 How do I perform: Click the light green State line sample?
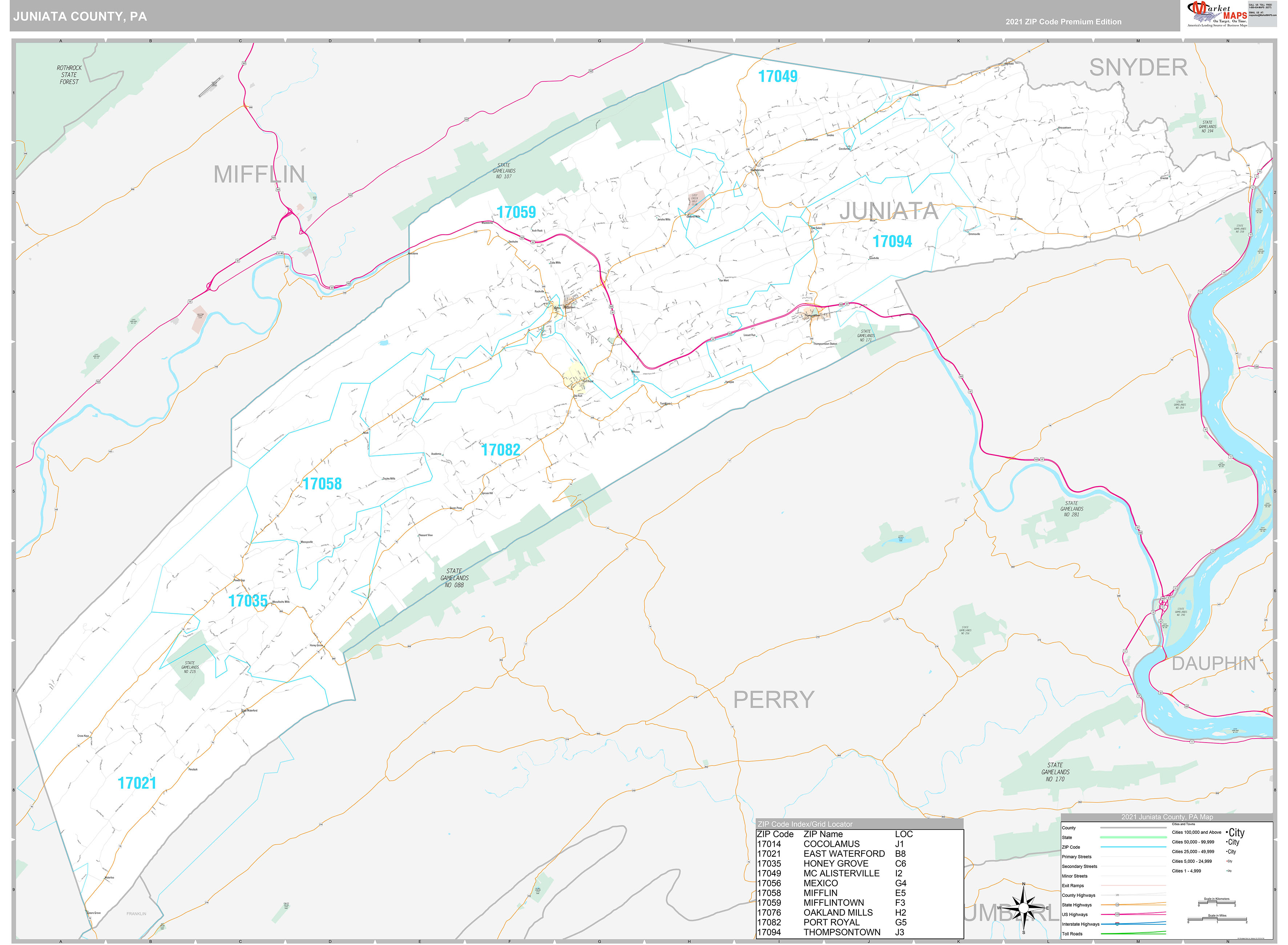coord(1133,837)
